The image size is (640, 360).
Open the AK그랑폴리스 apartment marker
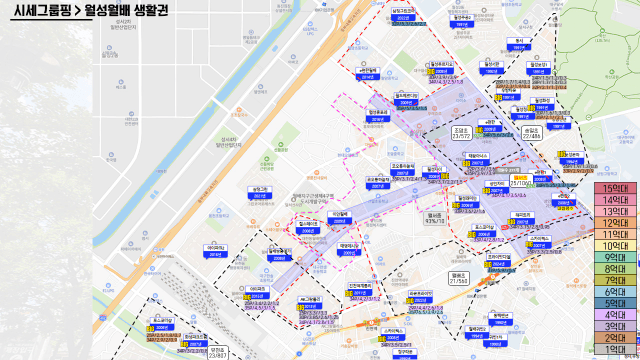(310, 303)
